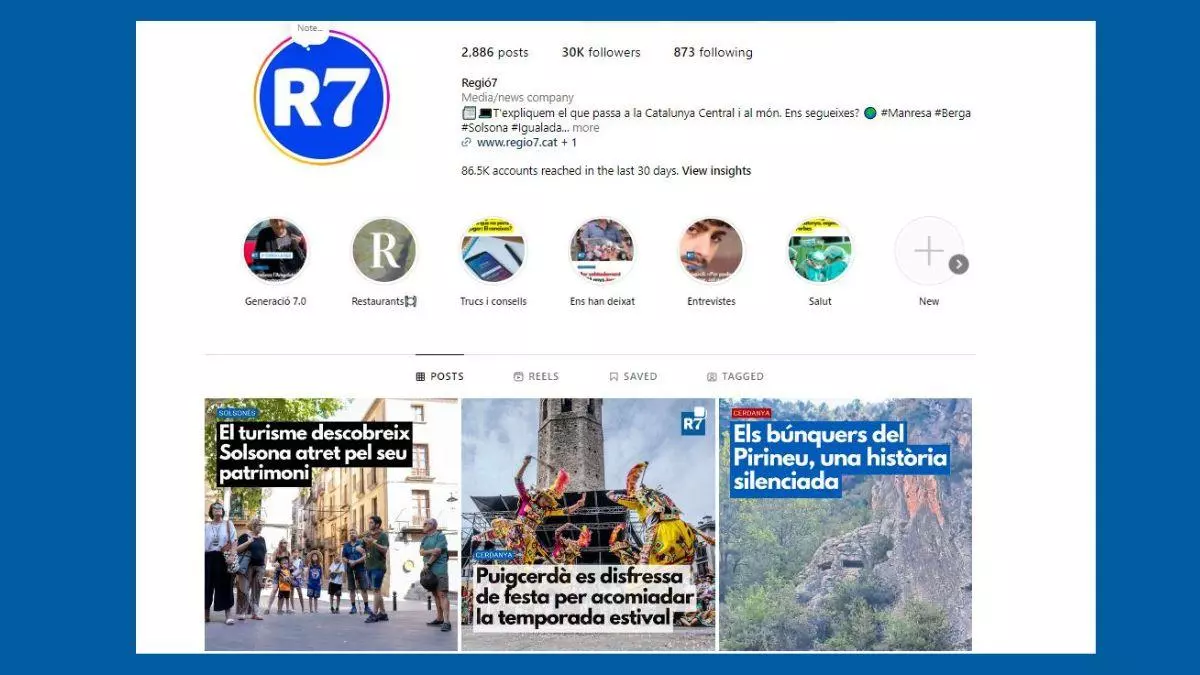Viewport: 1200px width, 675px height.
Task: Add a New highlight with plus icon
Action: point(928,251)
